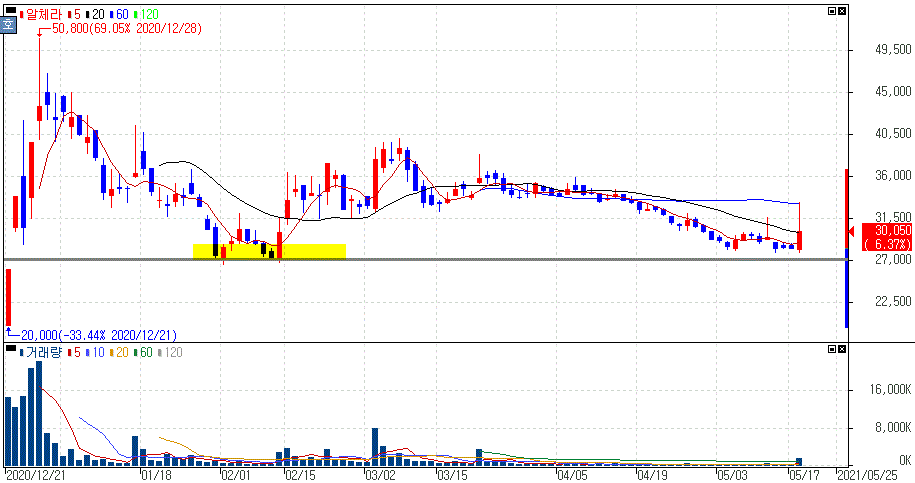Select the volume 5-day average legend
Screen dimensions: 915x483
[x=74, y=352]
